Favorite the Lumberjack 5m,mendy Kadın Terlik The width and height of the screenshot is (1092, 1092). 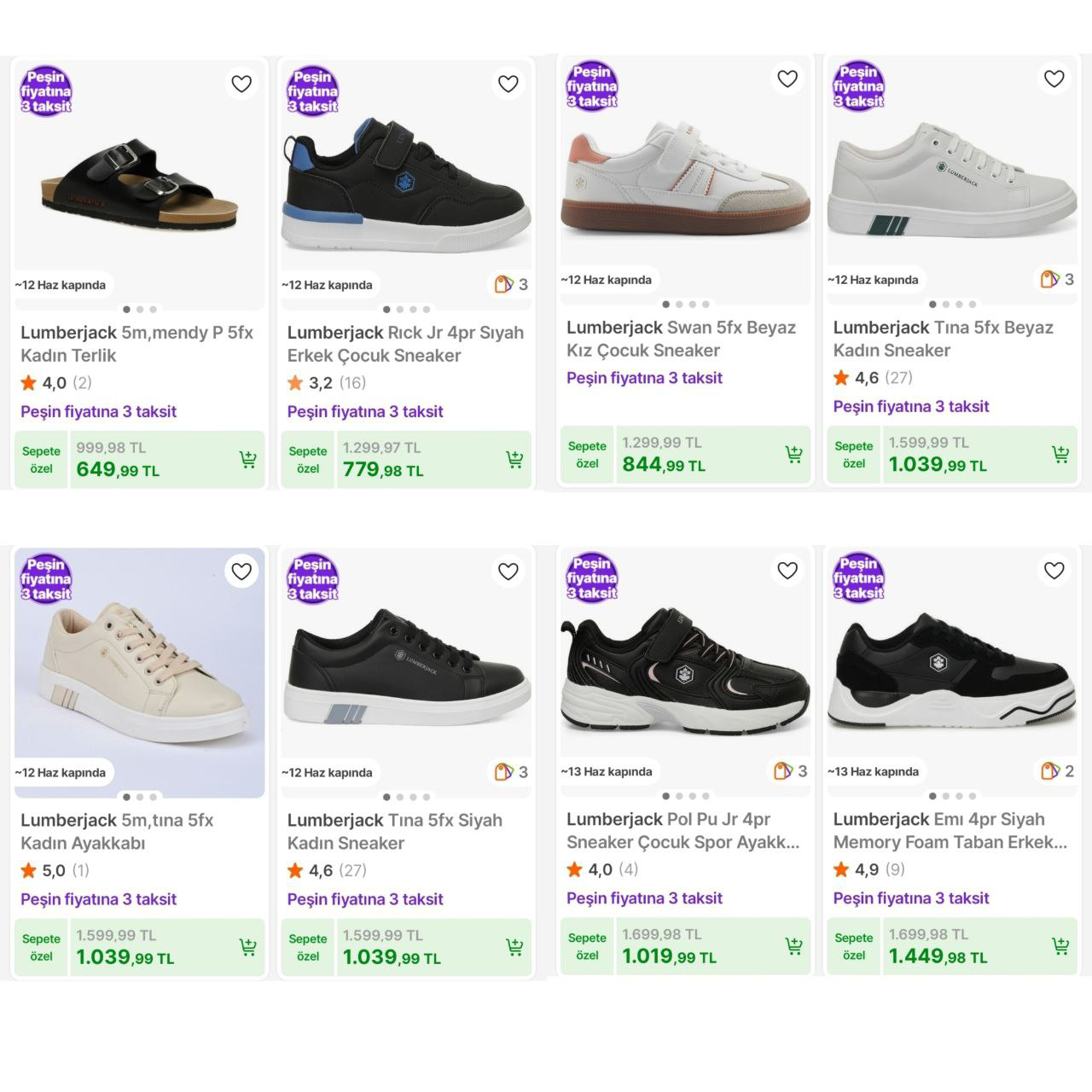click(x=241, y=84)
